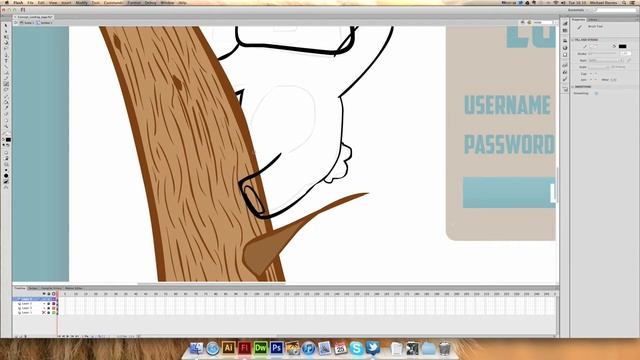This screenshot has height=360, width=640.
Task: Pick the Fill color swatch in the tools panel
Action: point(8,140)
